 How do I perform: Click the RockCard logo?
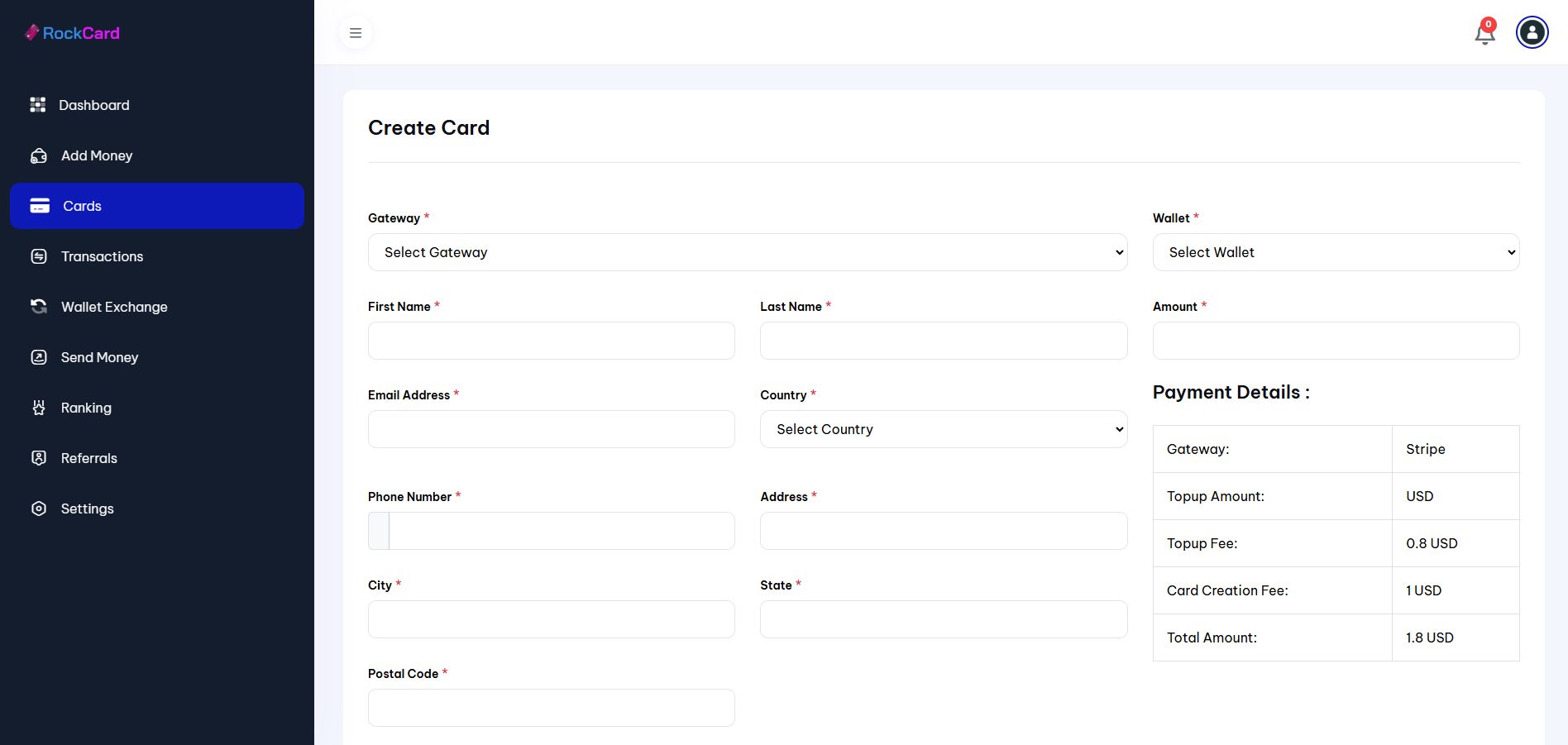(73, 33)
